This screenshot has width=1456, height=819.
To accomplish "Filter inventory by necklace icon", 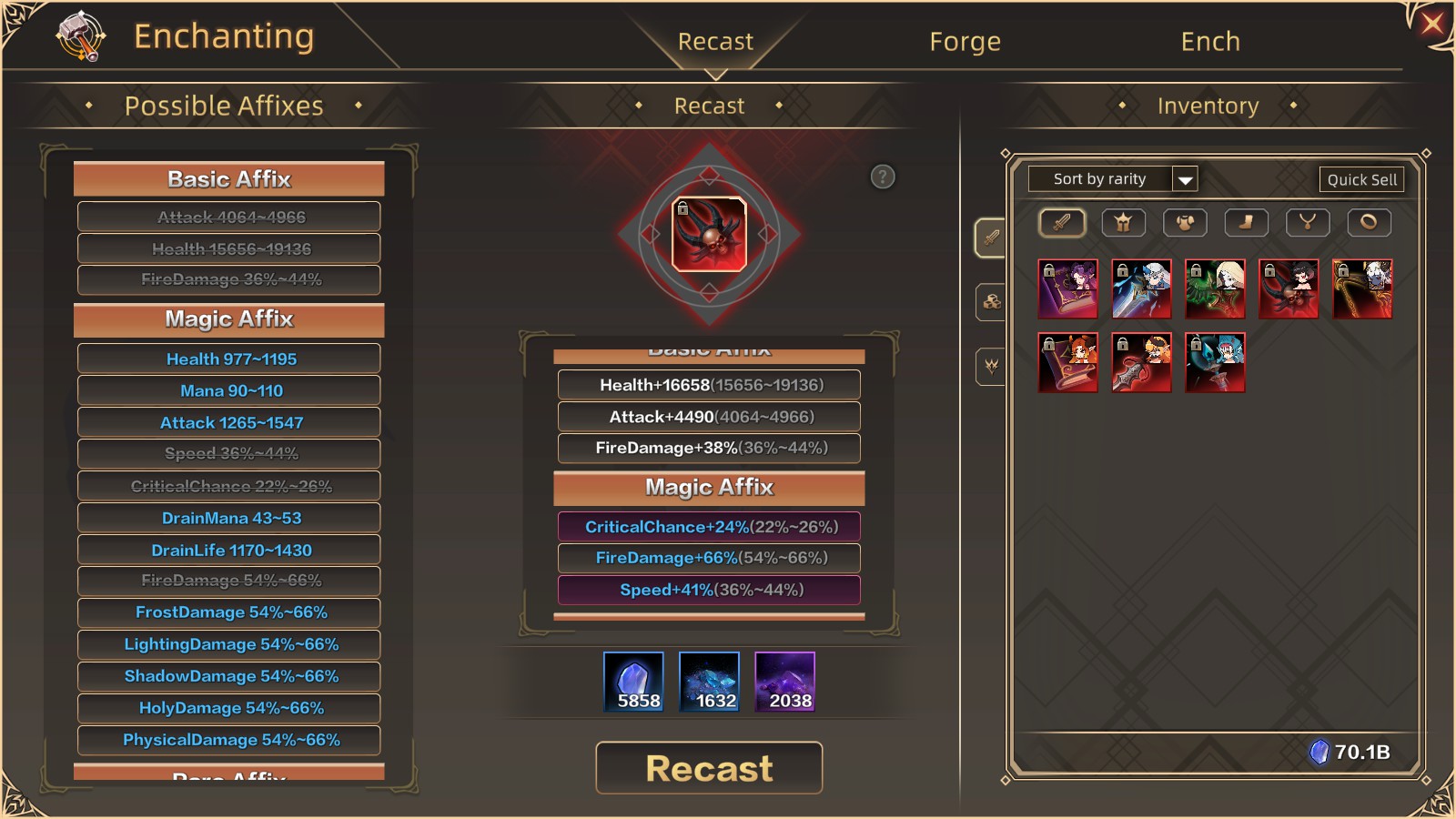I will tap(1308, 222).
